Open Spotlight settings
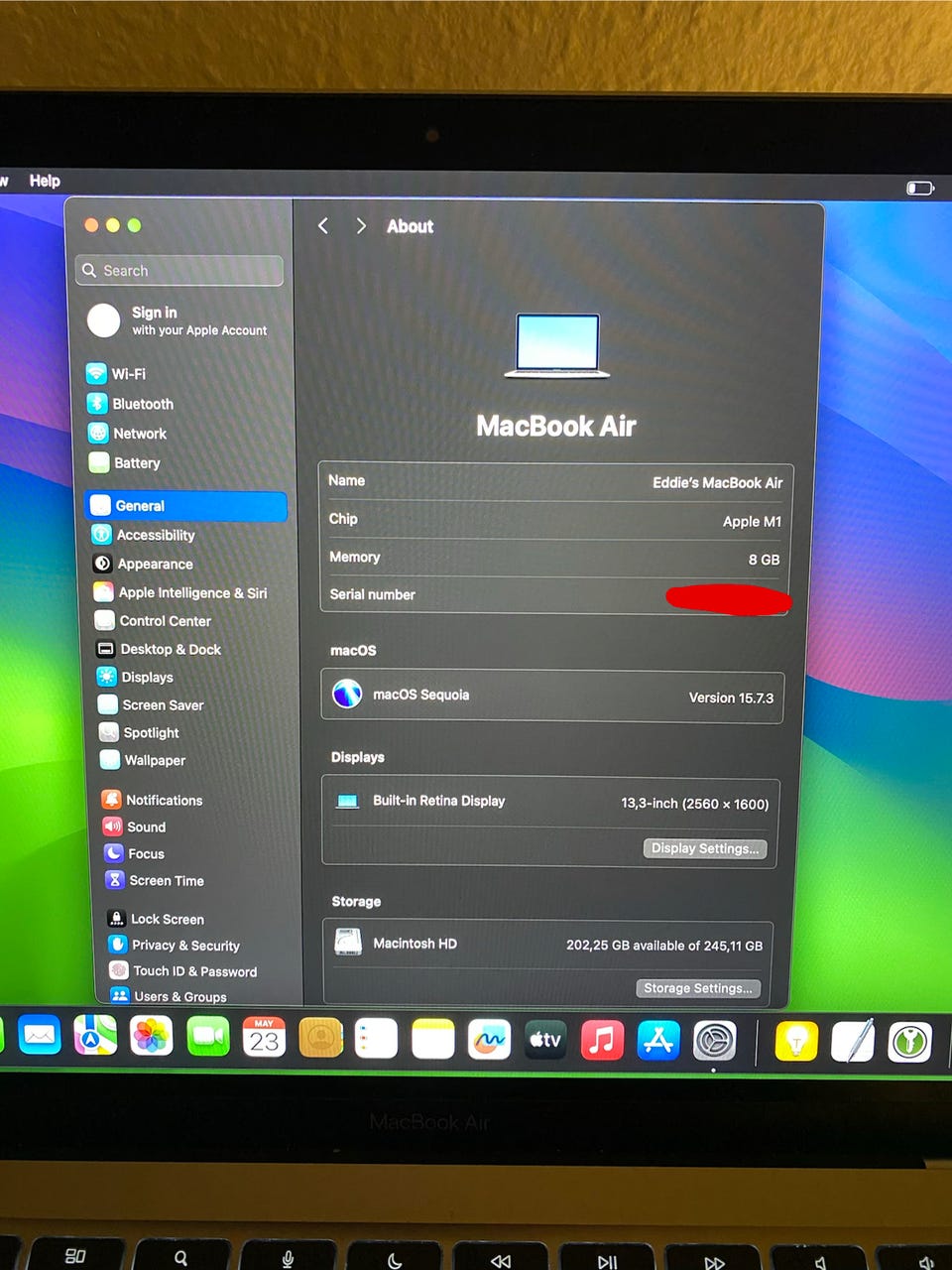The width and height of the screenshot is (952, 1270). (140, 733)
